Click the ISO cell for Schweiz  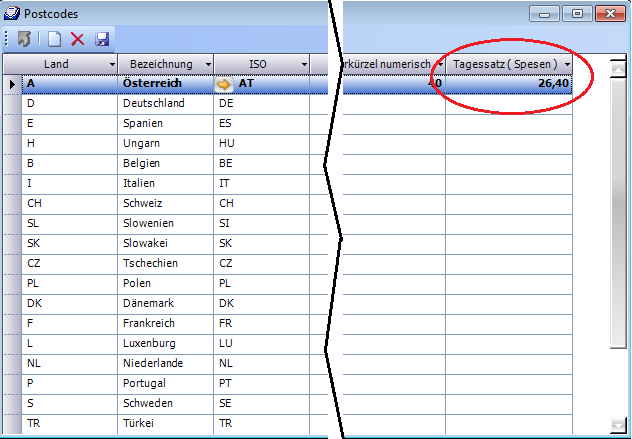point(260,204)
